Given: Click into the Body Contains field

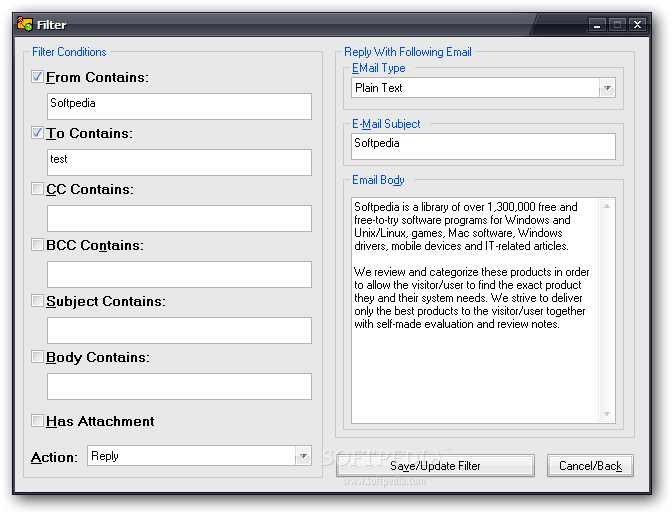Looking at the screenshot, I should coord(179,386).
